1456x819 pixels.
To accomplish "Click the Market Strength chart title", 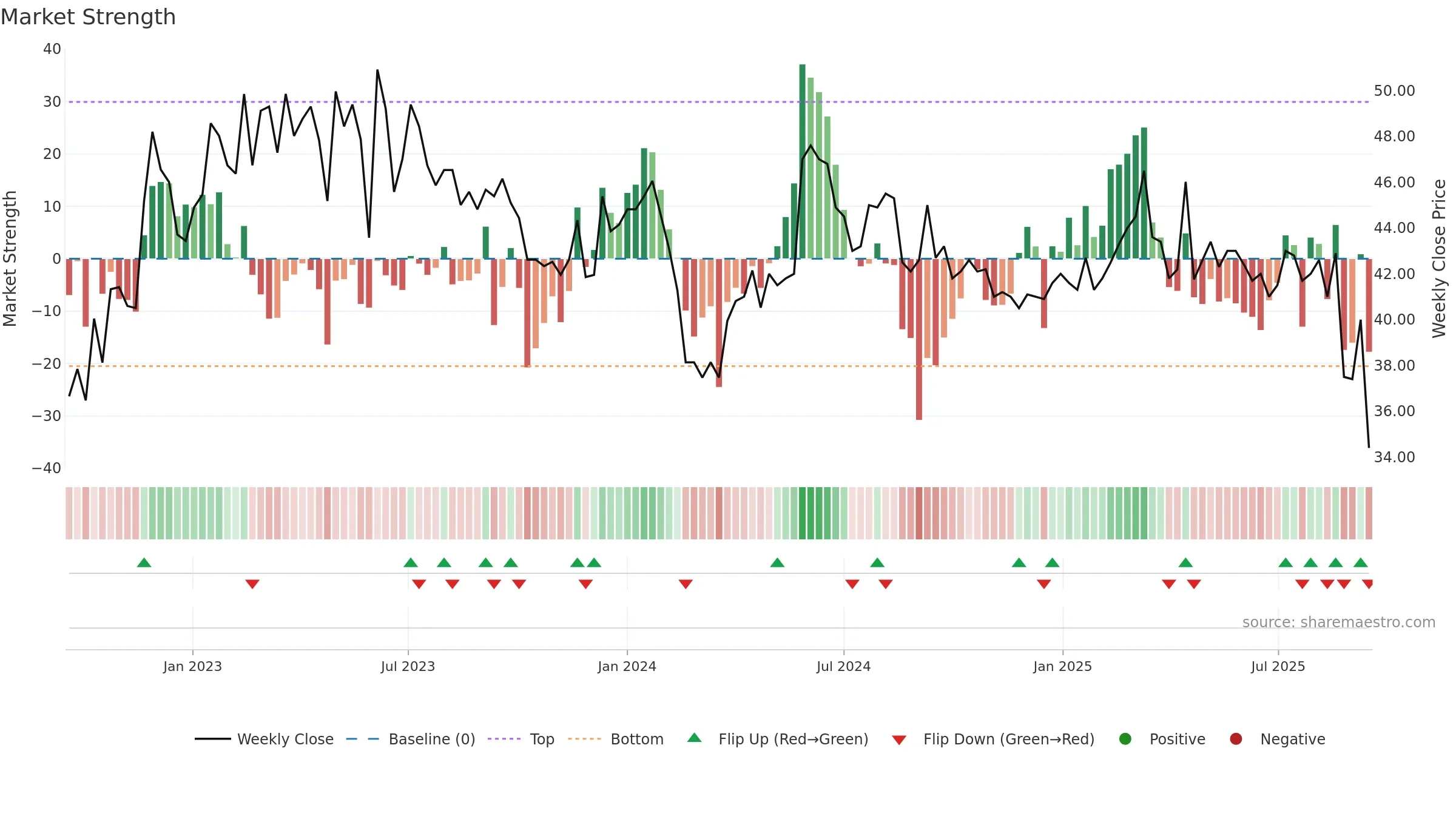I will click(88, 17).
